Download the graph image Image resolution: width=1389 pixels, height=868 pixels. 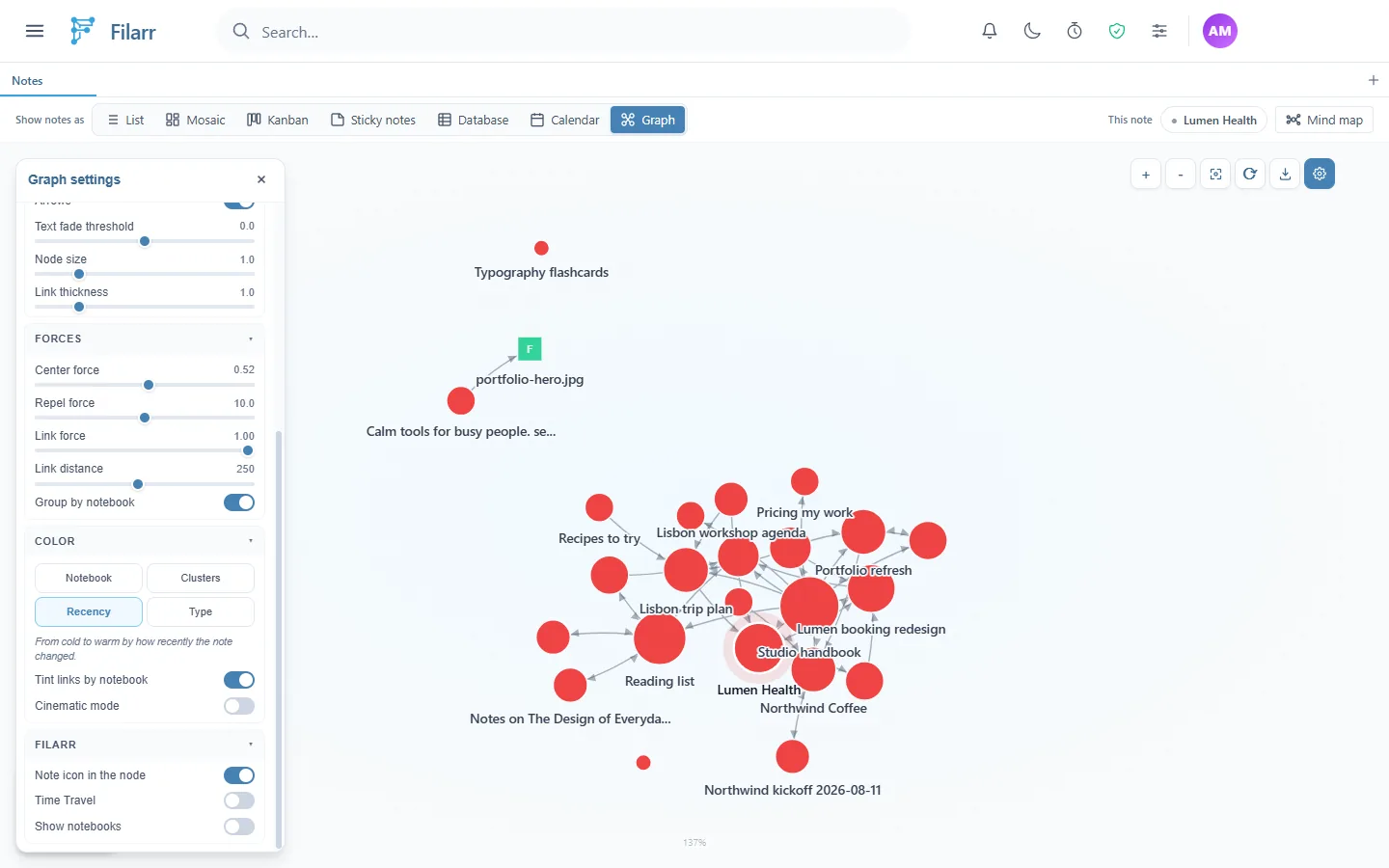(x=1285, y=175)
